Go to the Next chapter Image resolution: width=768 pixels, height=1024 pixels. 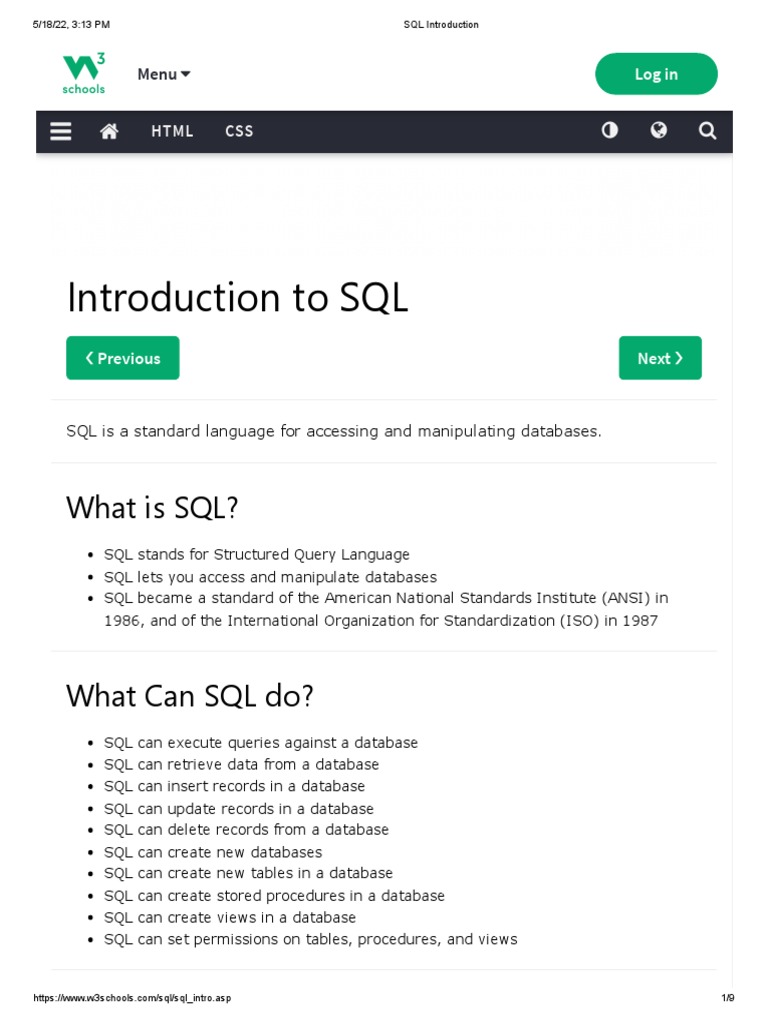660,358
